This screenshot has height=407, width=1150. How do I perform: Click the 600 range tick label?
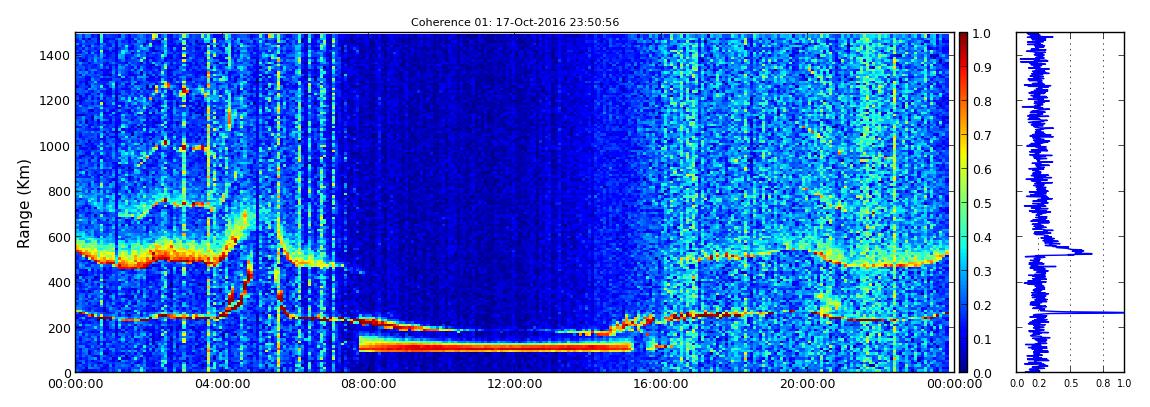[59, 237]
